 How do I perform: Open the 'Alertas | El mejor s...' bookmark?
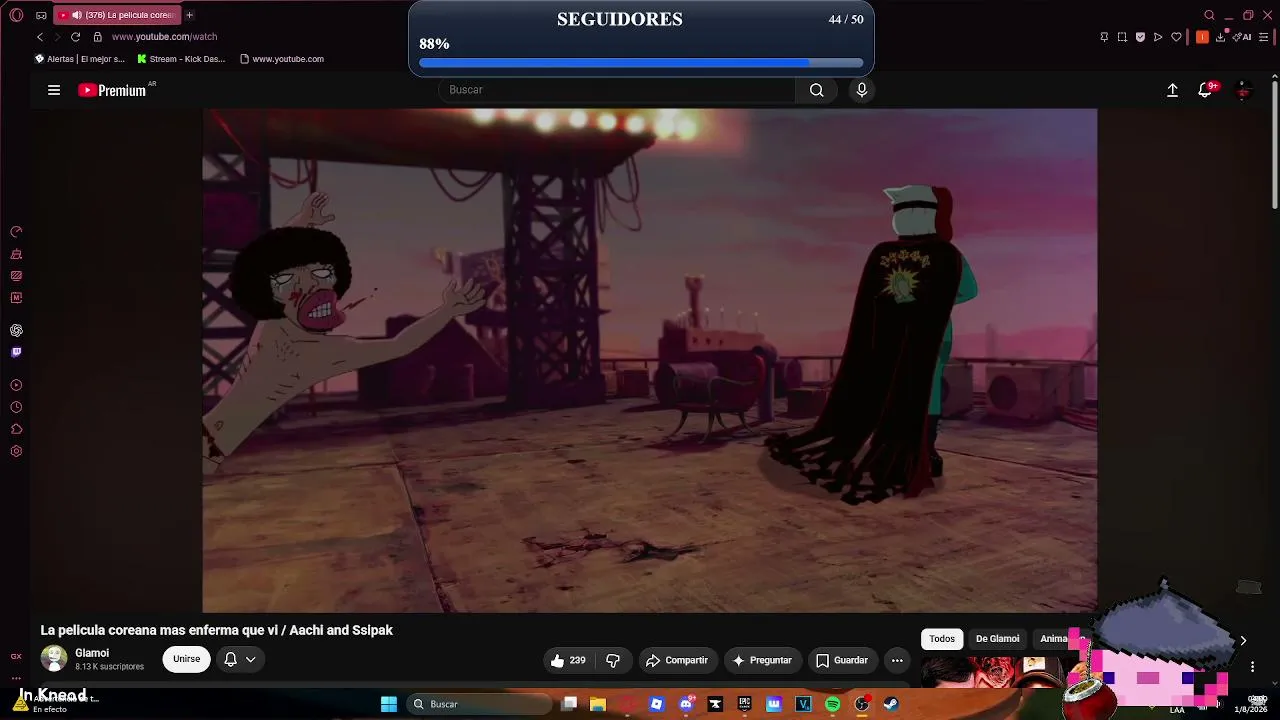click(79, 59)
